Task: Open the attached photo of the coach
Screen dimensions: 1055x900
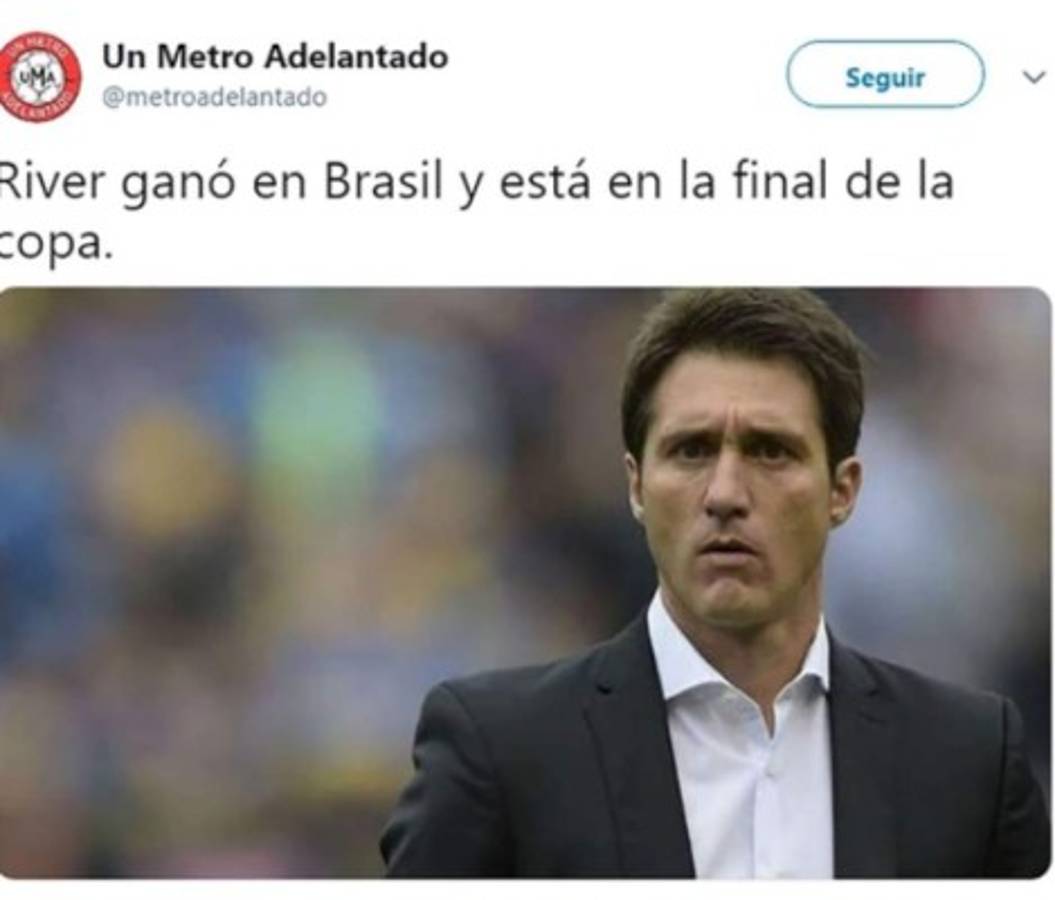Action: coord(525,583)
